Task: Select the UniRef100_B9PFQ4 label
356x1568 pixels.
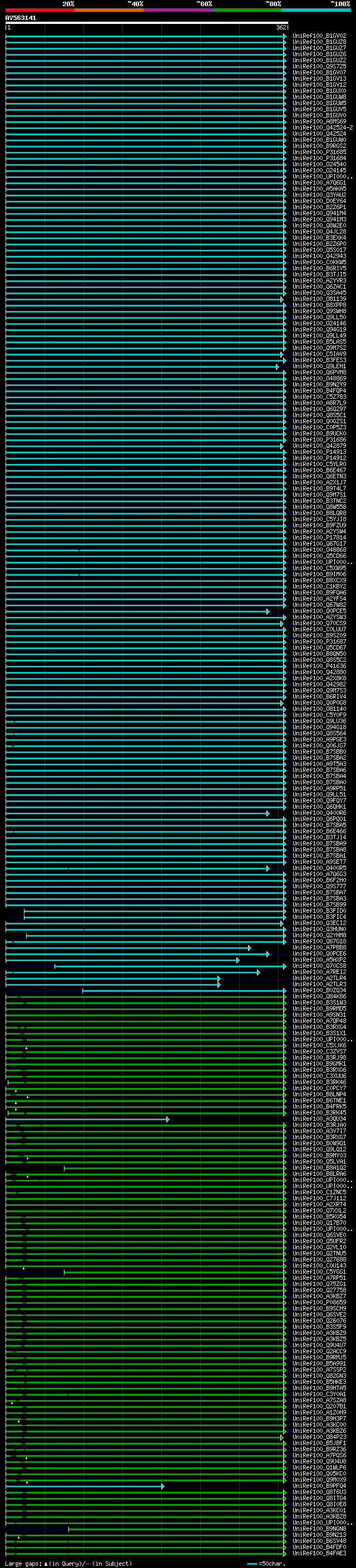Action: coord(319,1486)
